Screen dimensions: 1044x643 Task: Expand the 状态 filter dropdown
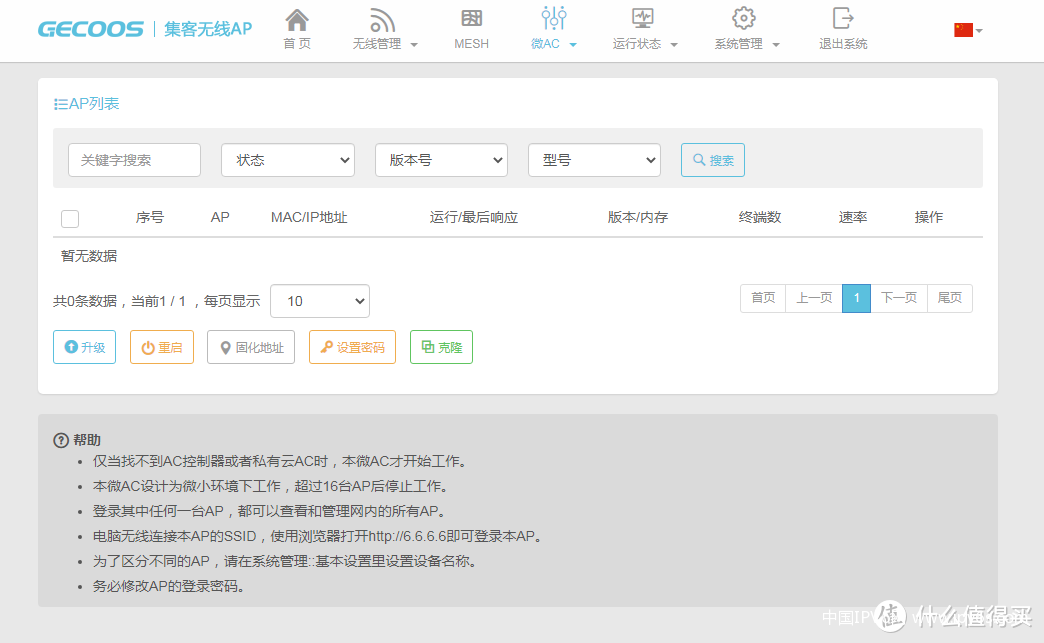pos(288,160)
